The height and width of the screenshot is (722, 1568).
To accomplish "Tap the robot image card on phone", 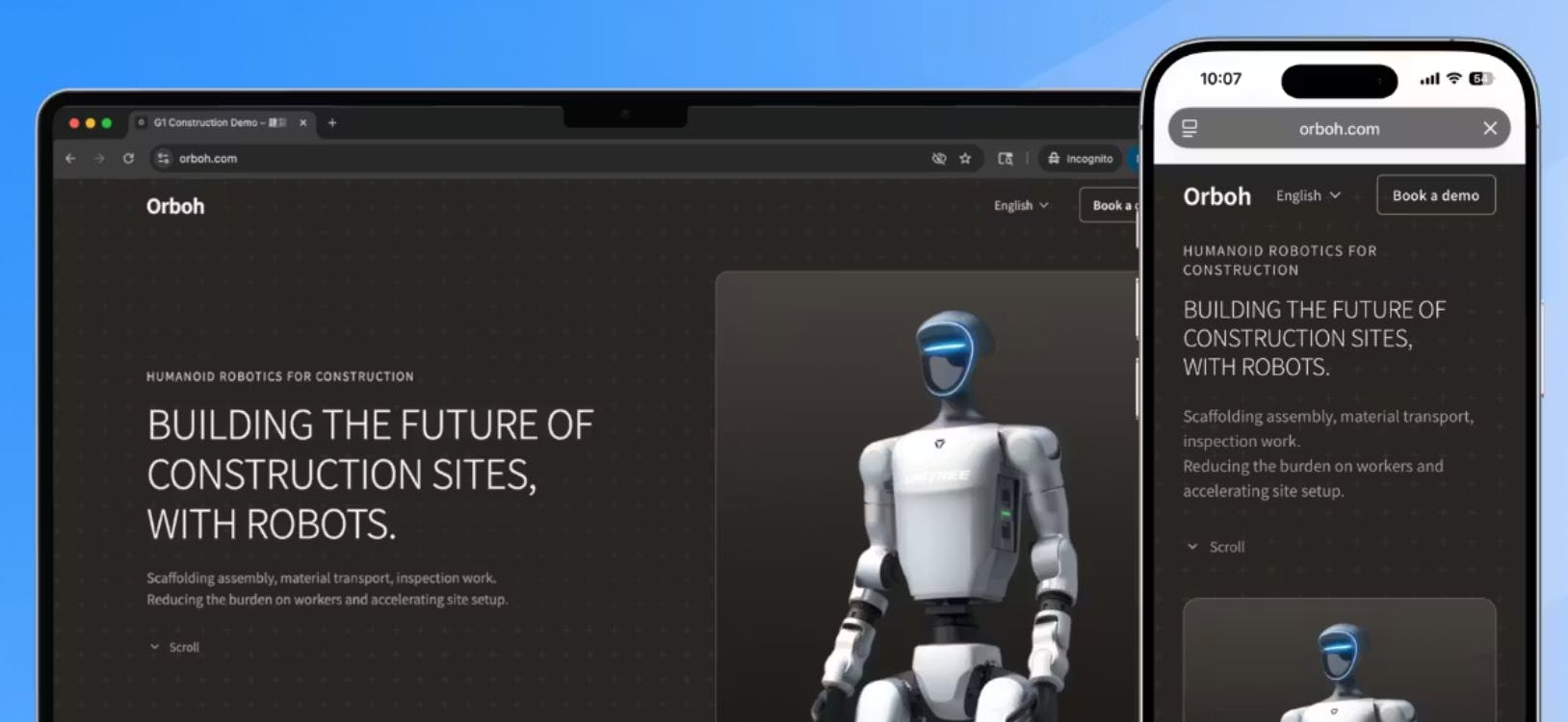I will (1339, 659).
